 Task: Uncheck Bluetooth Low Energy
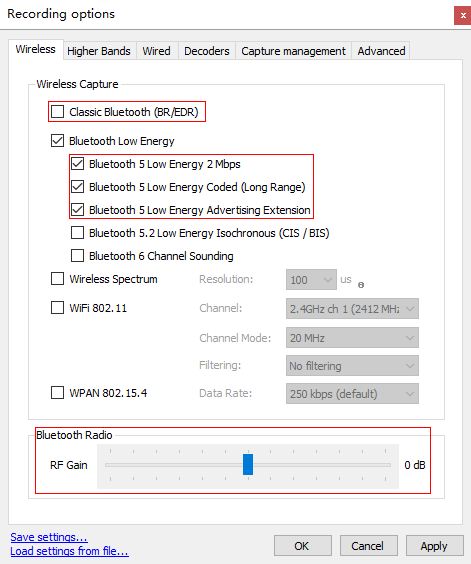(x=58, y=141)
